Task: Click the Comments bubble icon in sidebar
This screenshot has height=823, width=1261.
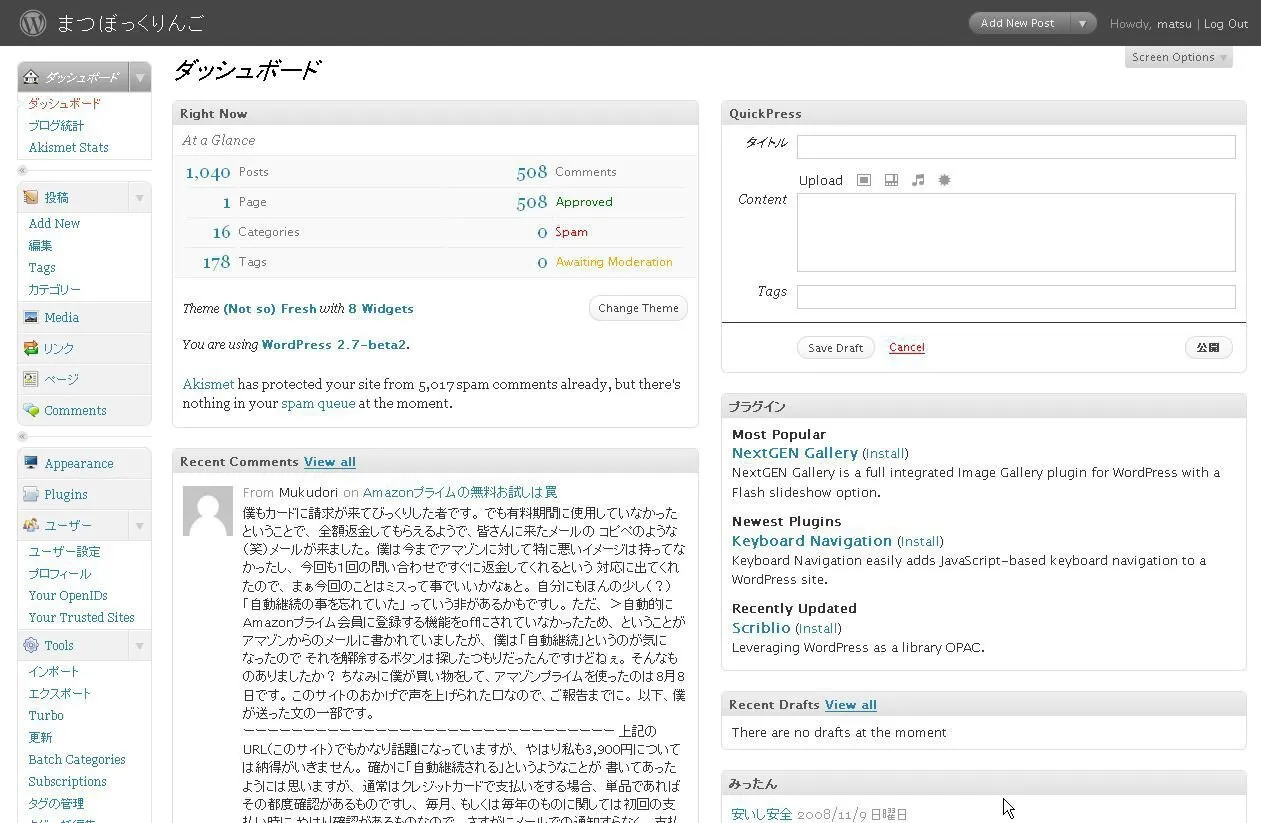Action: [31, 410]
